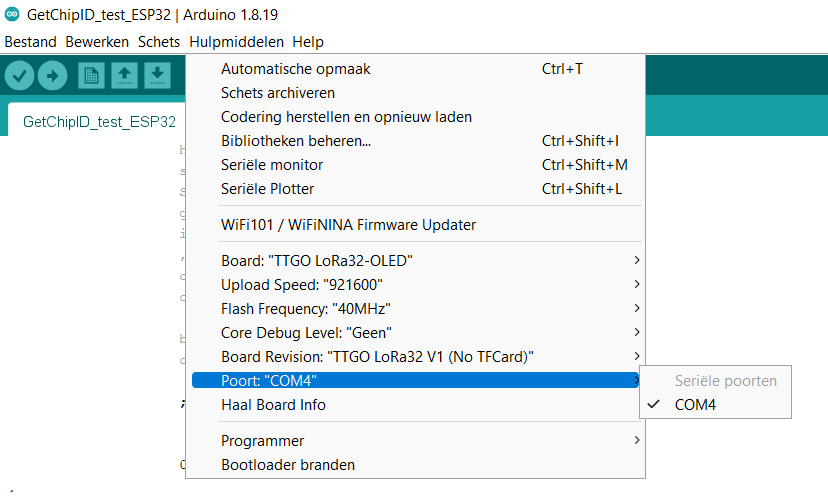Expand the Programmer submenu
The width and height of the screenshot is (828, 496).
[416, 441]
